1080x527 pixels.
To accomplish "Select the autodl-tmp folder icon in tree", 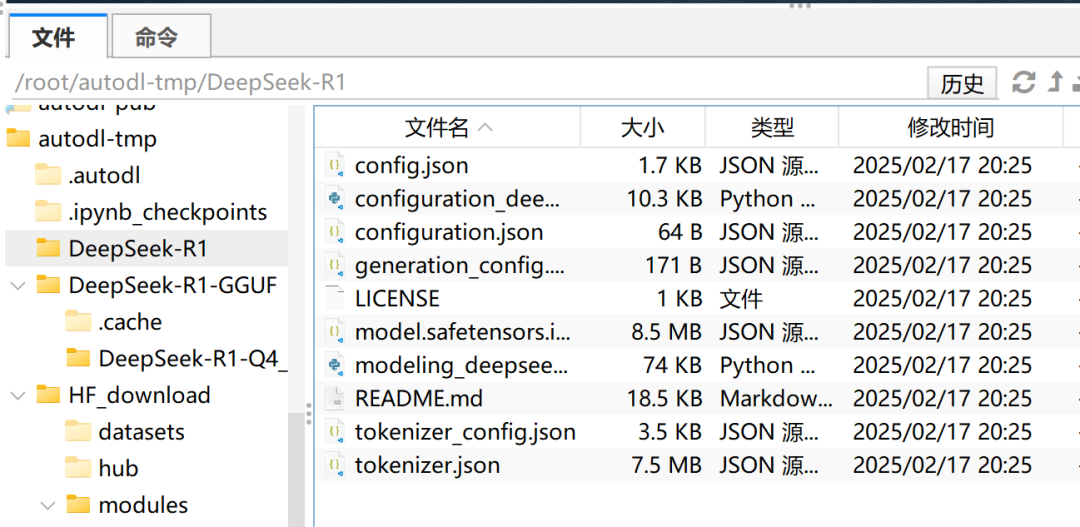I will (x=18, y=138).
